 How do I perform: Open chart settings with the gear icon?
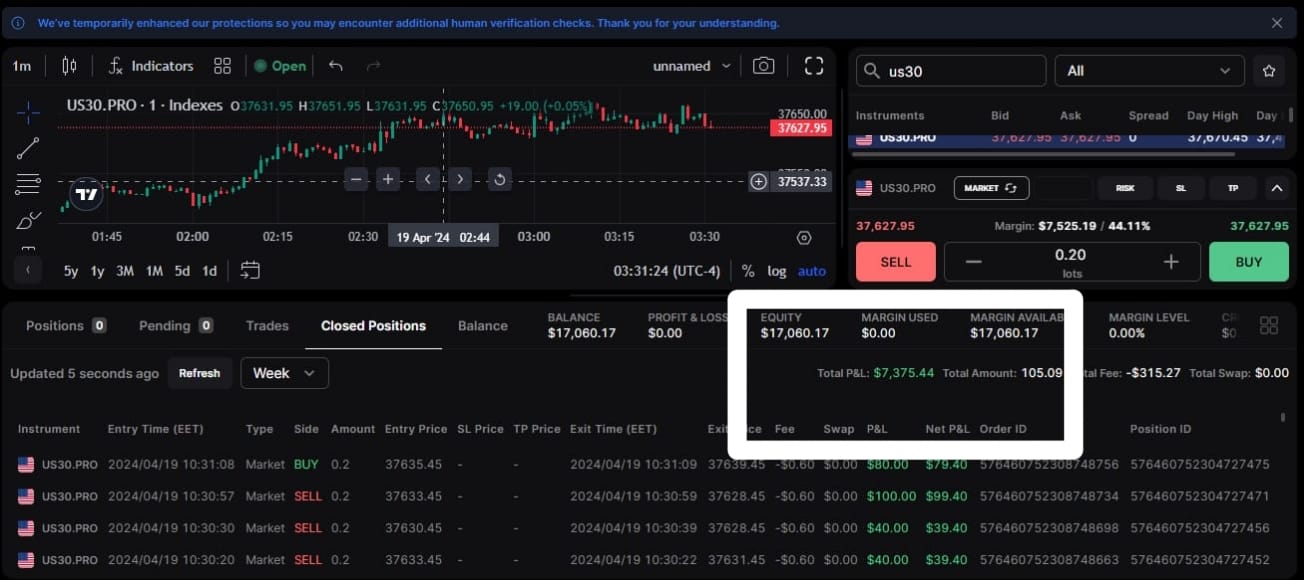(804, 237)
